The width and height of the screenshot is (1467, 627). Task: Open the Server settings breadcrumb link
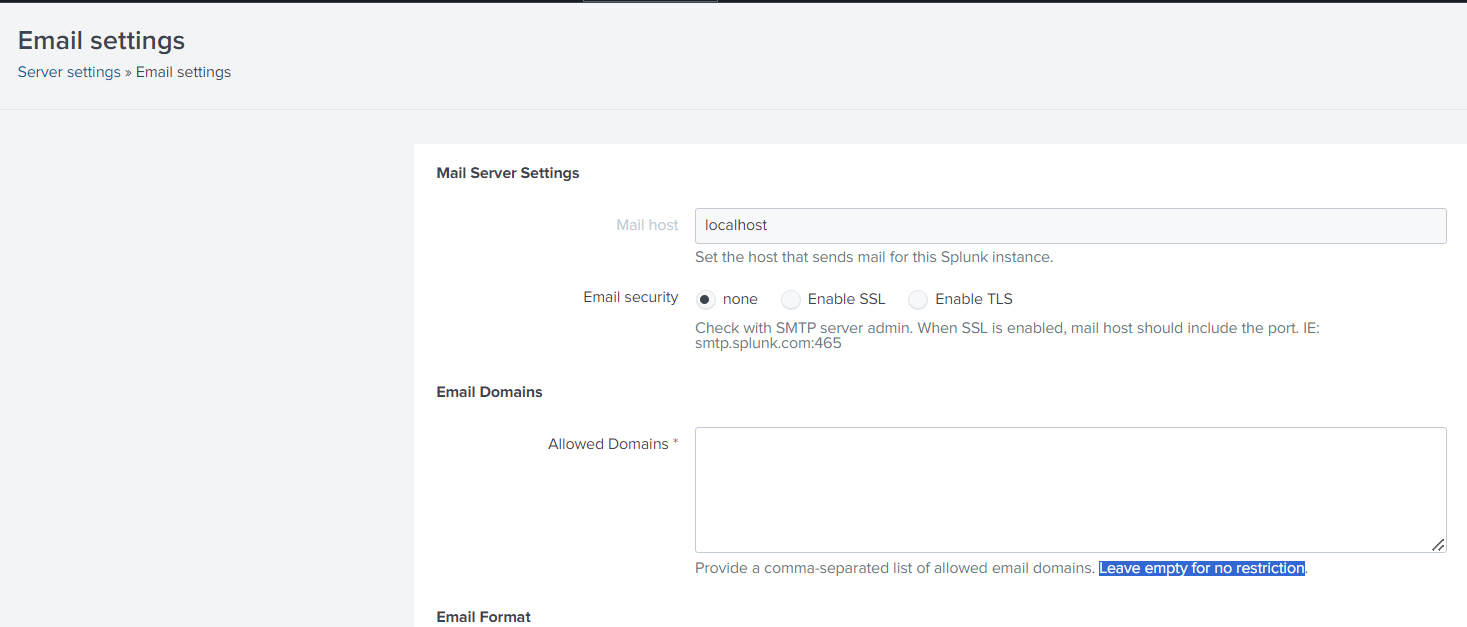point(69,72)
